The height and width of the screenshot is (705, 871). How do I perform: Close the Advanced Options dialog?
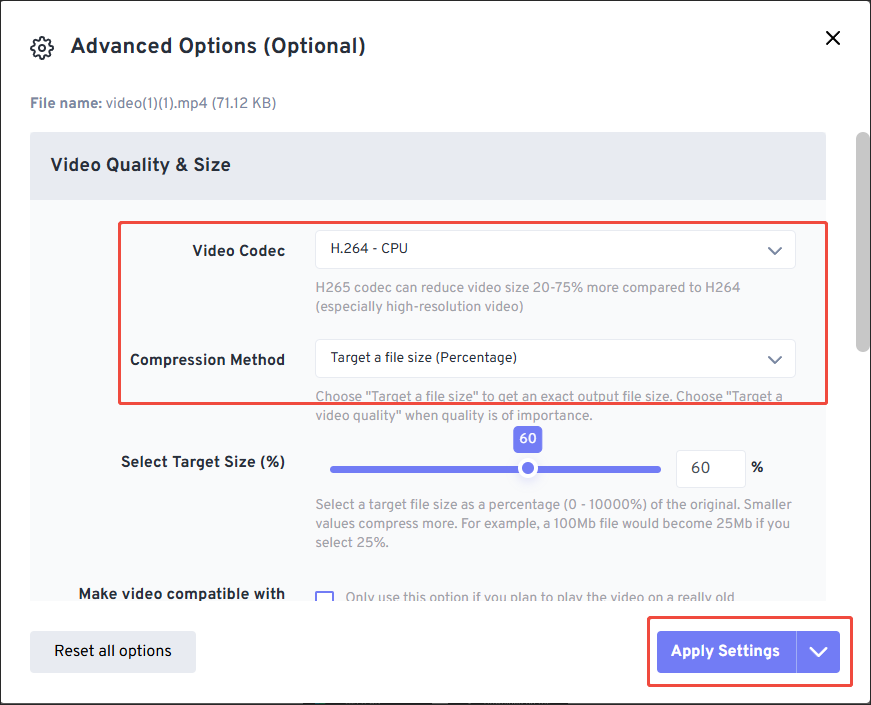(832, 38)
